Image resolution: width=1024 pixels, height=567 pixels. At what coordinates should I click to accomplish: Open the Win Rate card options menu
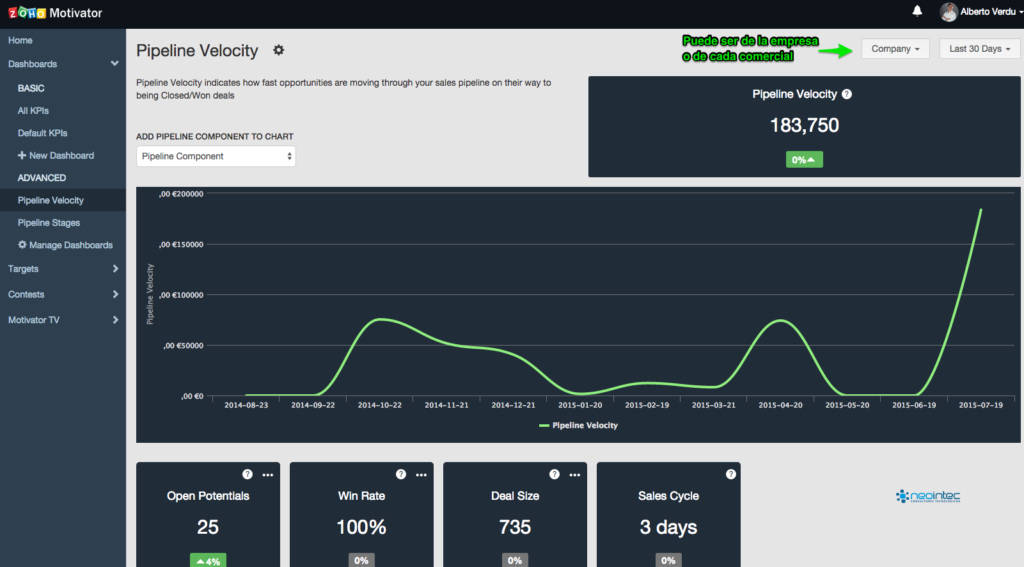click(421, 475)
